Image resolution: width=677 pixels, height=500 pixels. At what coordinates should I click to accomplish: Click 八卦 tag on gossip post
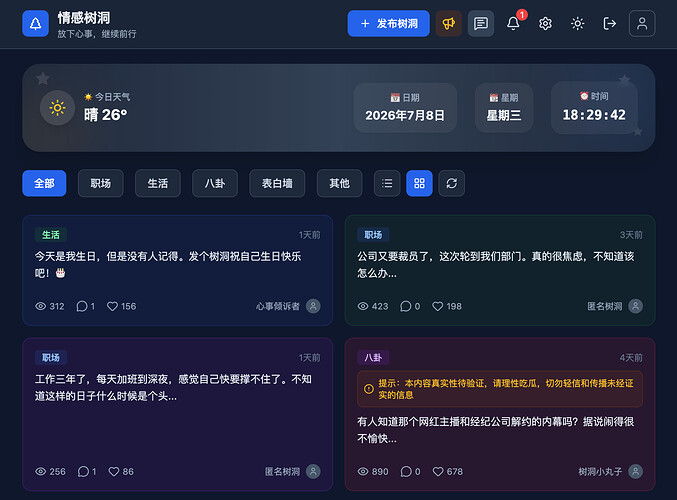(x=373, y=358)
